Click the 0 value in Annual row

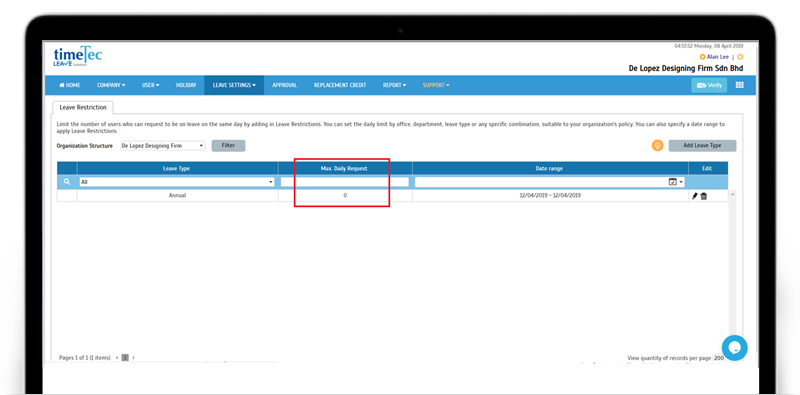[345, 195]
